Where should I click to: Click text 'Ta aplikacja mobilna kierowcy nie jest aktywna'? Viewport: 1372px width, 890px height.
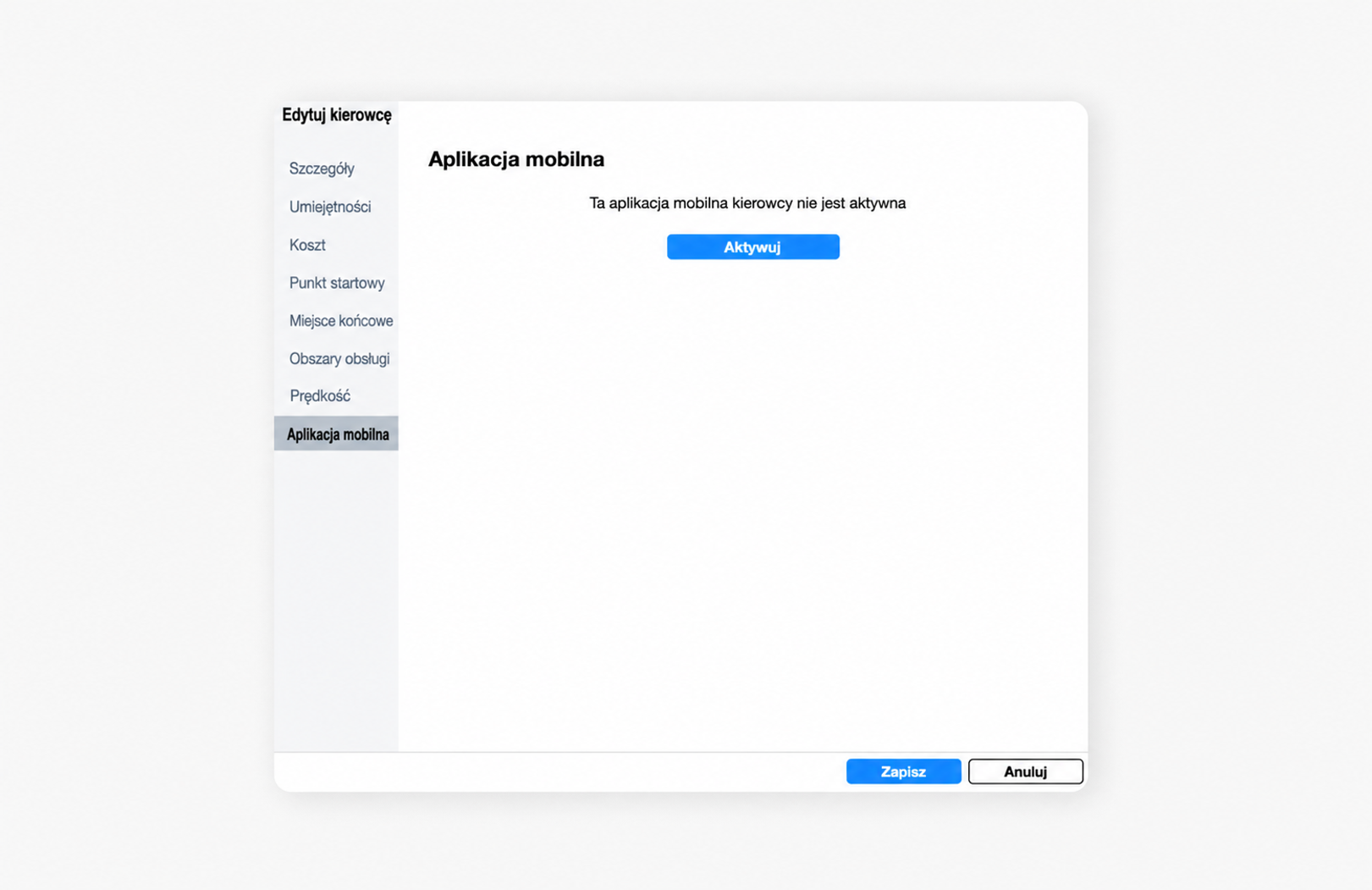coord(747,203)
